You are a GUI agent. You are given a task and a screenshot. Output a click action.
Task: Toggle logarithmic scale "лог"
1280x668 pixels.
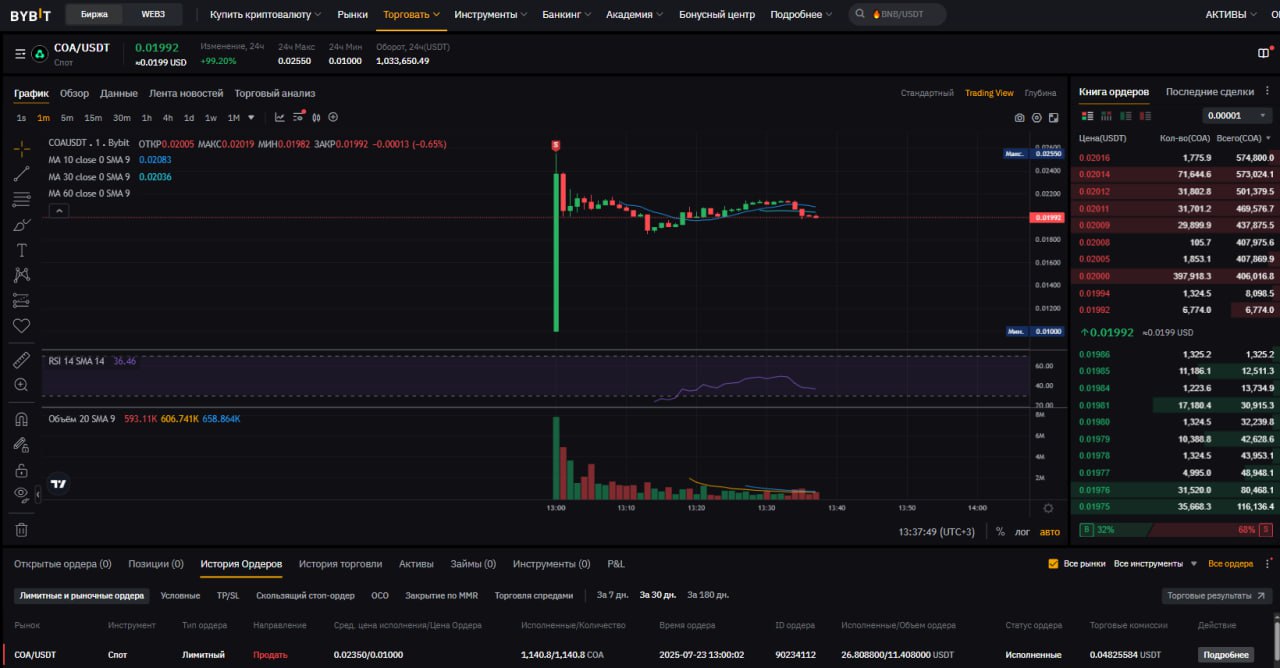pyautogui.click(x=1022, y=532)
